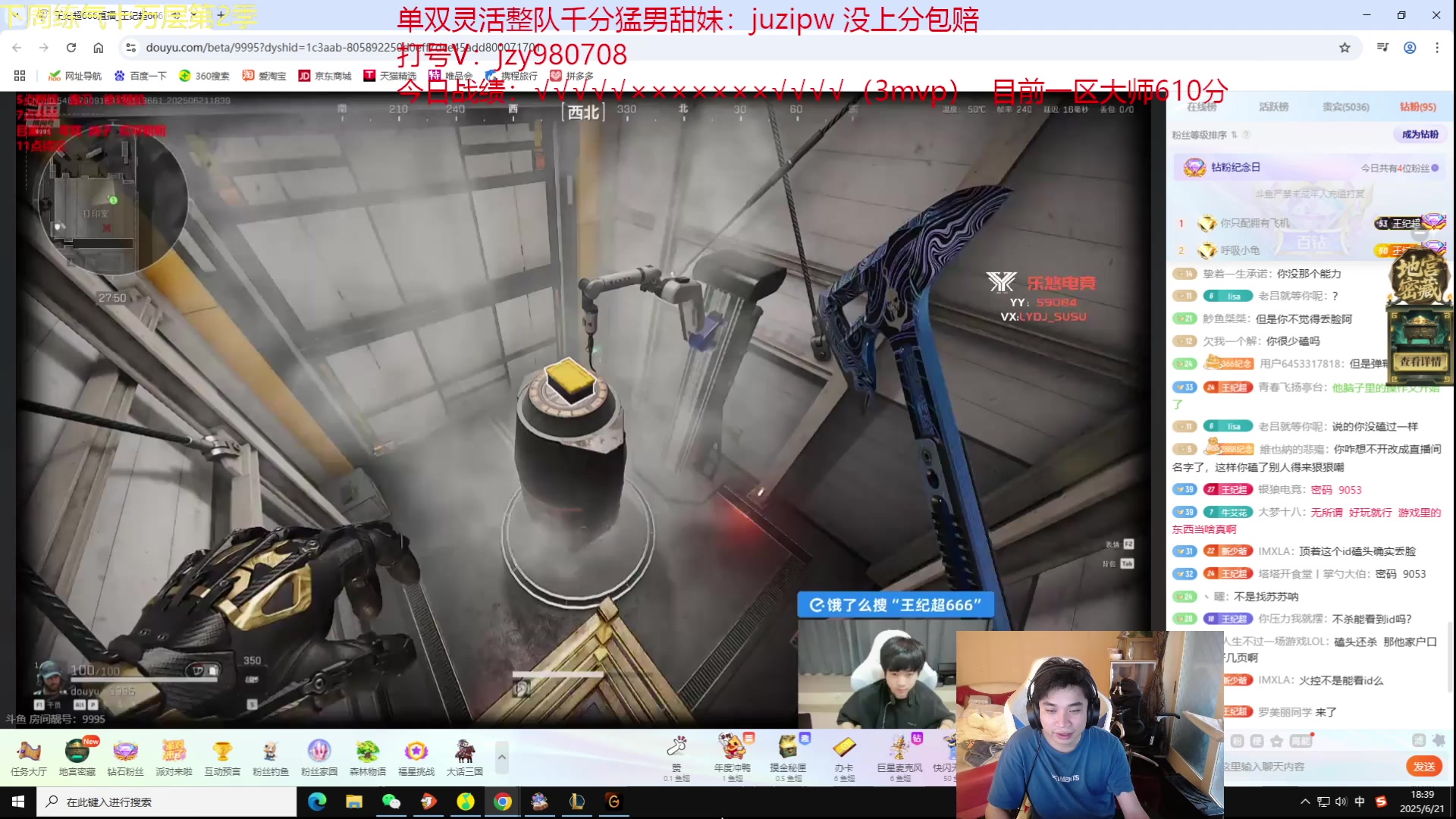1456x819 pixels.
Task: Select second ranked fan 呼吸小龟
Action: pos(1240,250)
